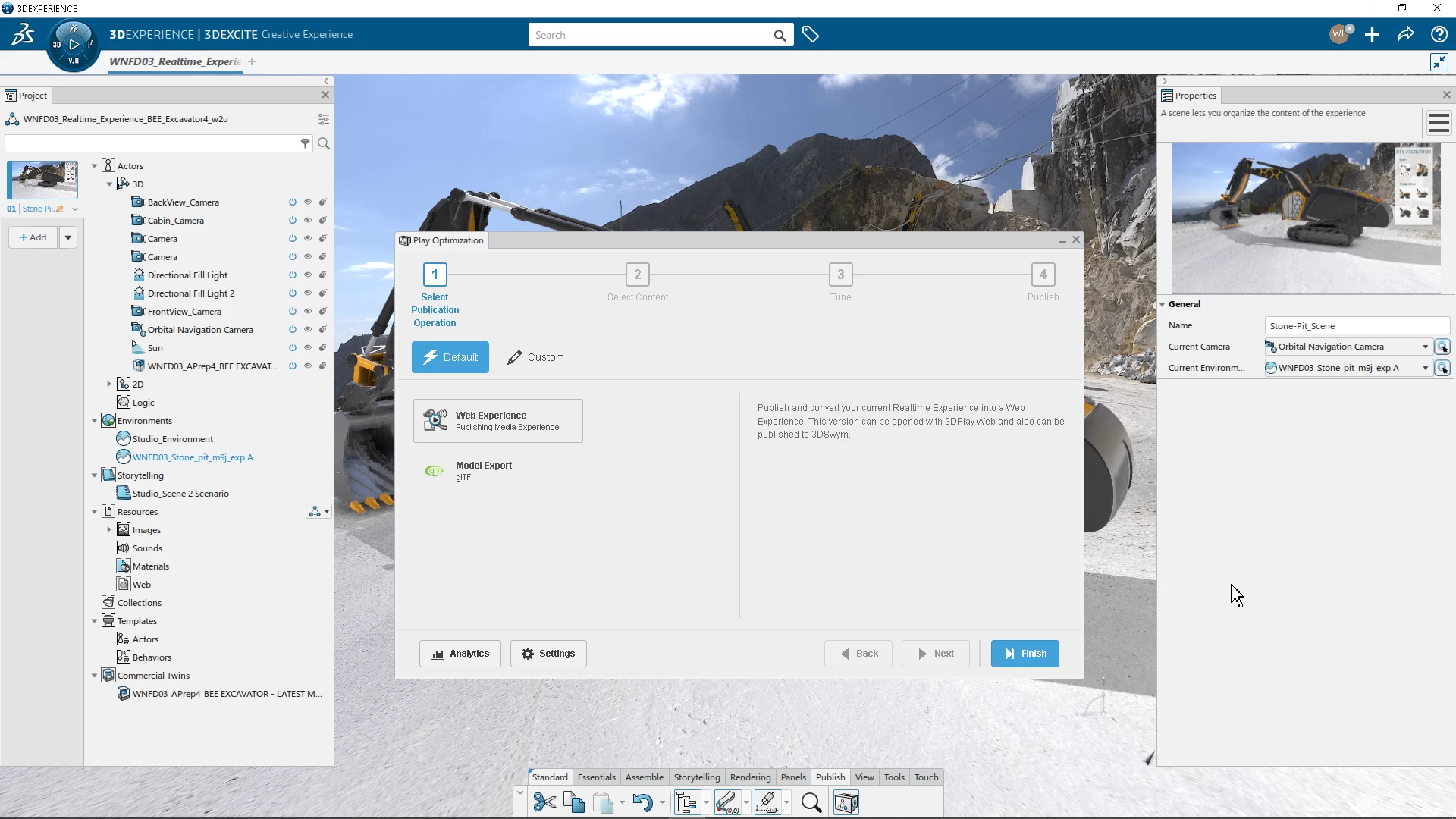Open the Share arrow icon in top bar
Screen dimensions: 1456x819
tap(1405, 35)
